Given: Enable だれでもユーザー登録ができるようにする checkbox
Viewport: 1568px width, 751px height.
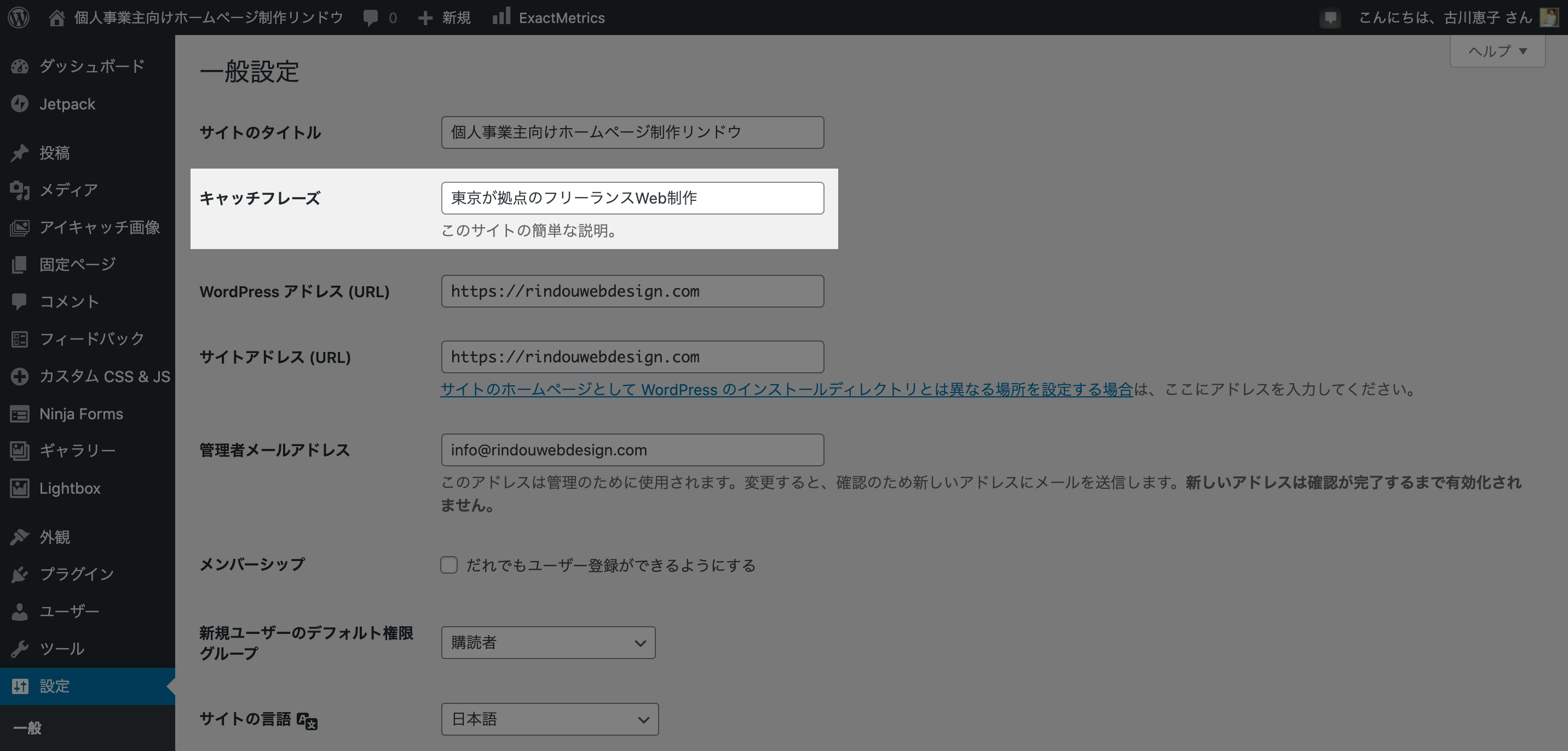Looking at the screenshot, I should point(449,565).
